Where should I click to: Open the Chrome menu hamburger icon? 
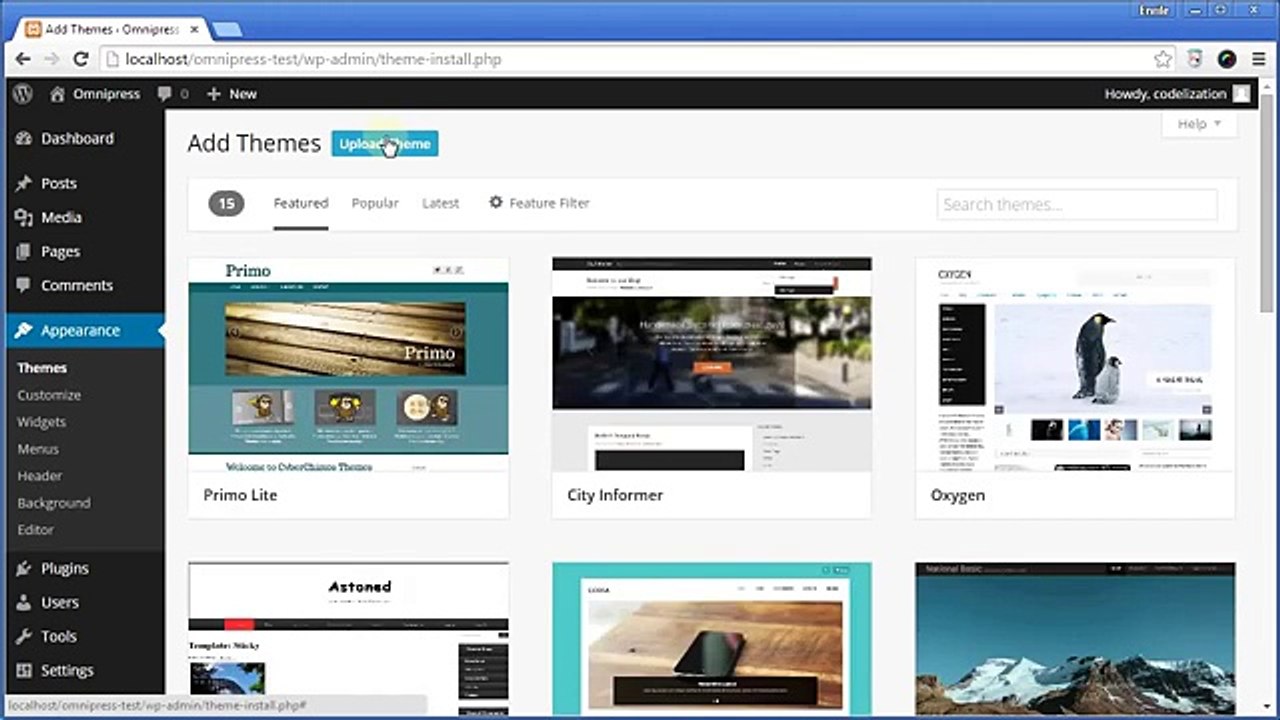point(1259,59)
